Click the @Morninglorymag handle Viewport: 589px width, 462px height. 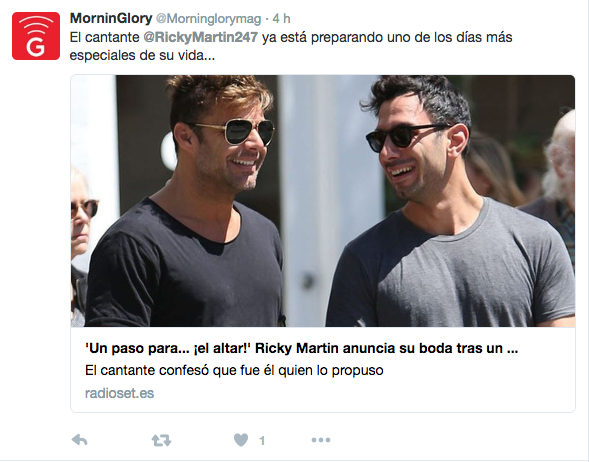pos(208,18)
